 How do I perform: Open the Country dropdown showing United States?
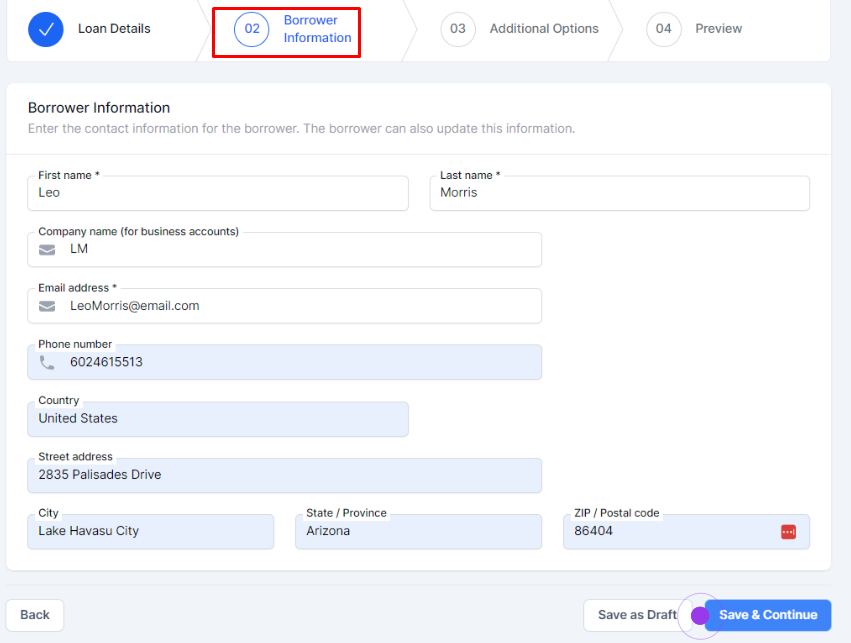click(217, 419)
